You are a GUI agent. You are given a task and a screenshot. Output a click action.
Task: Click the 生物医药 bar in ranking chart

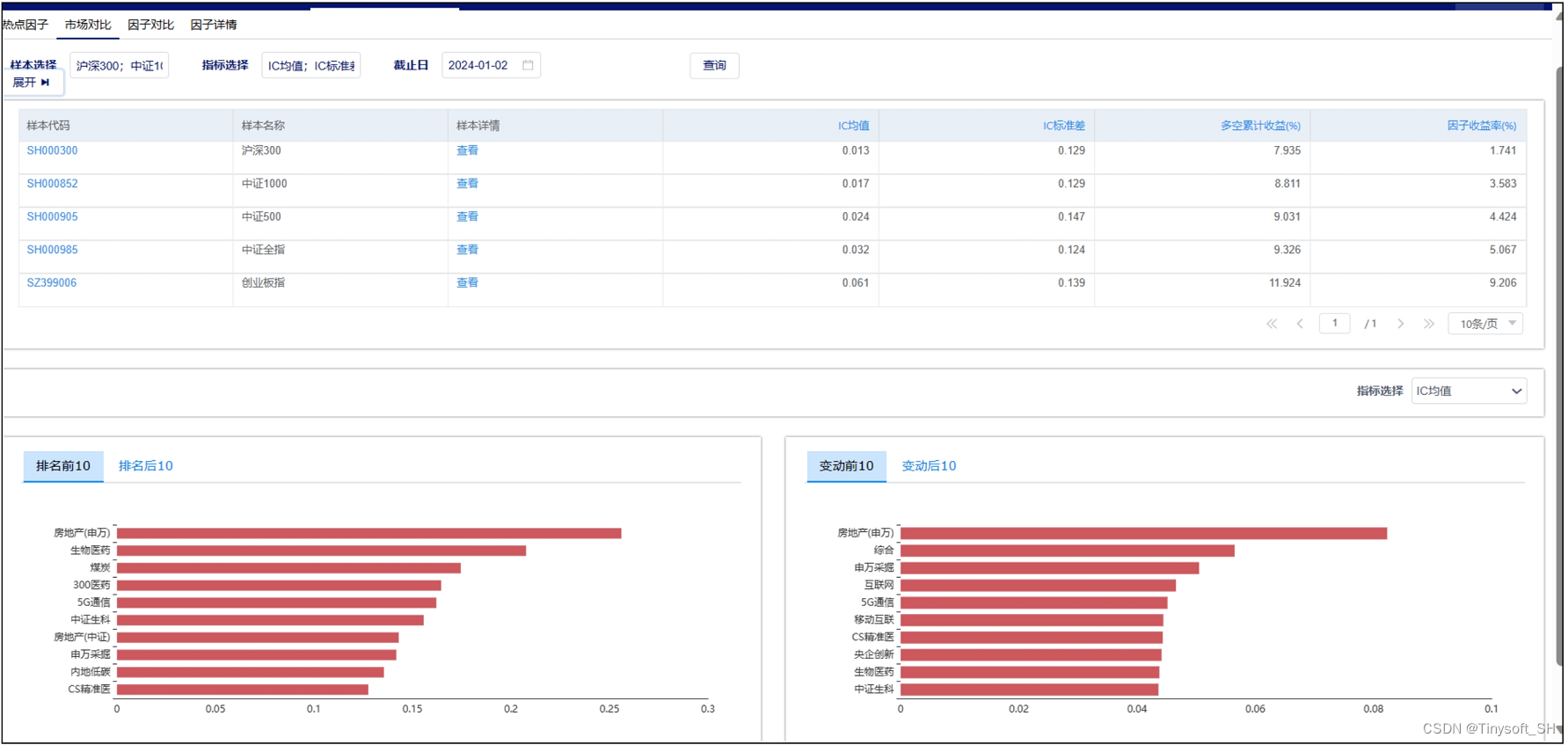coord(321,551)
